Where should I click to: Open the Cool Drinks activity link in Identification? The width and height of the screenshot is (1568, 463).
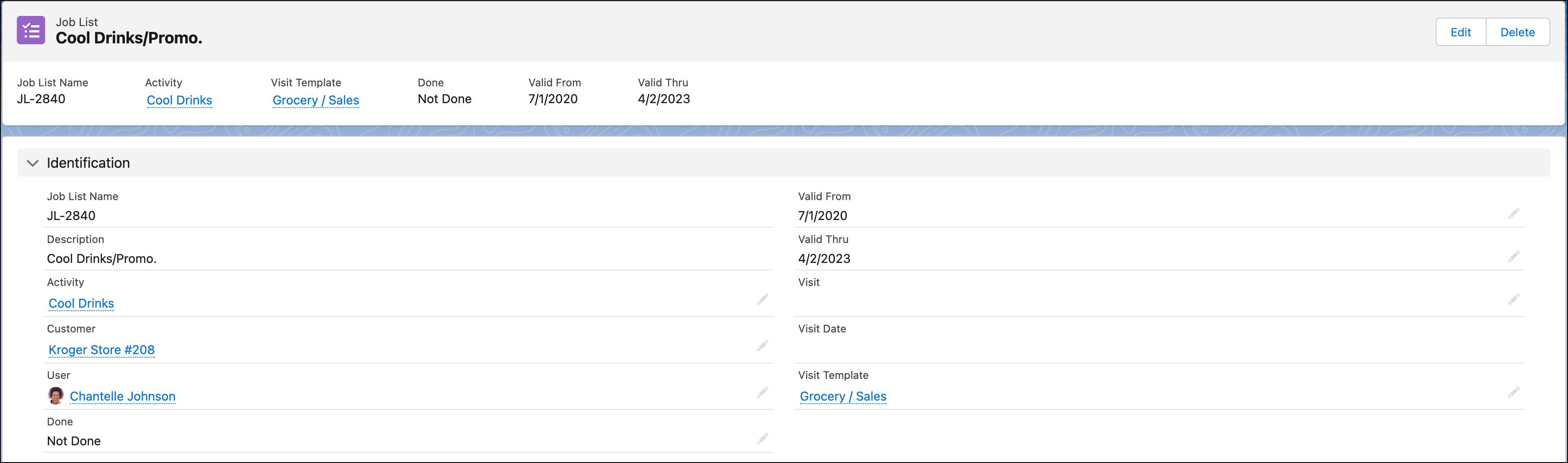[x=81, y=303]
